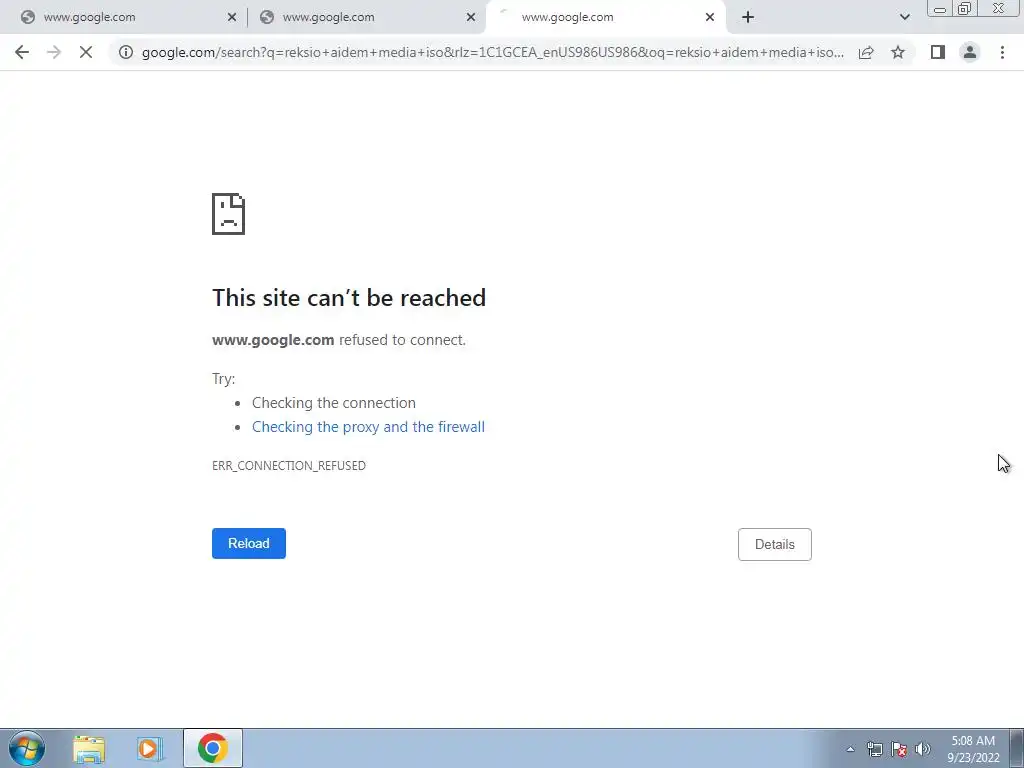Open the Chrome three-dot menu

(1002, 52)
